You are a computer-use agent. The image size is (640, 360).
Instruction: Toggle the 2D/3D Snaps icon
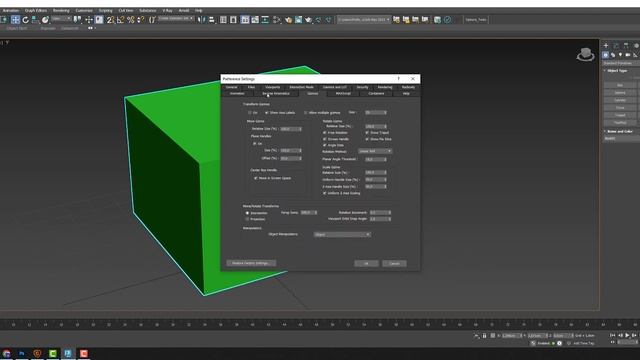(110, 20)
